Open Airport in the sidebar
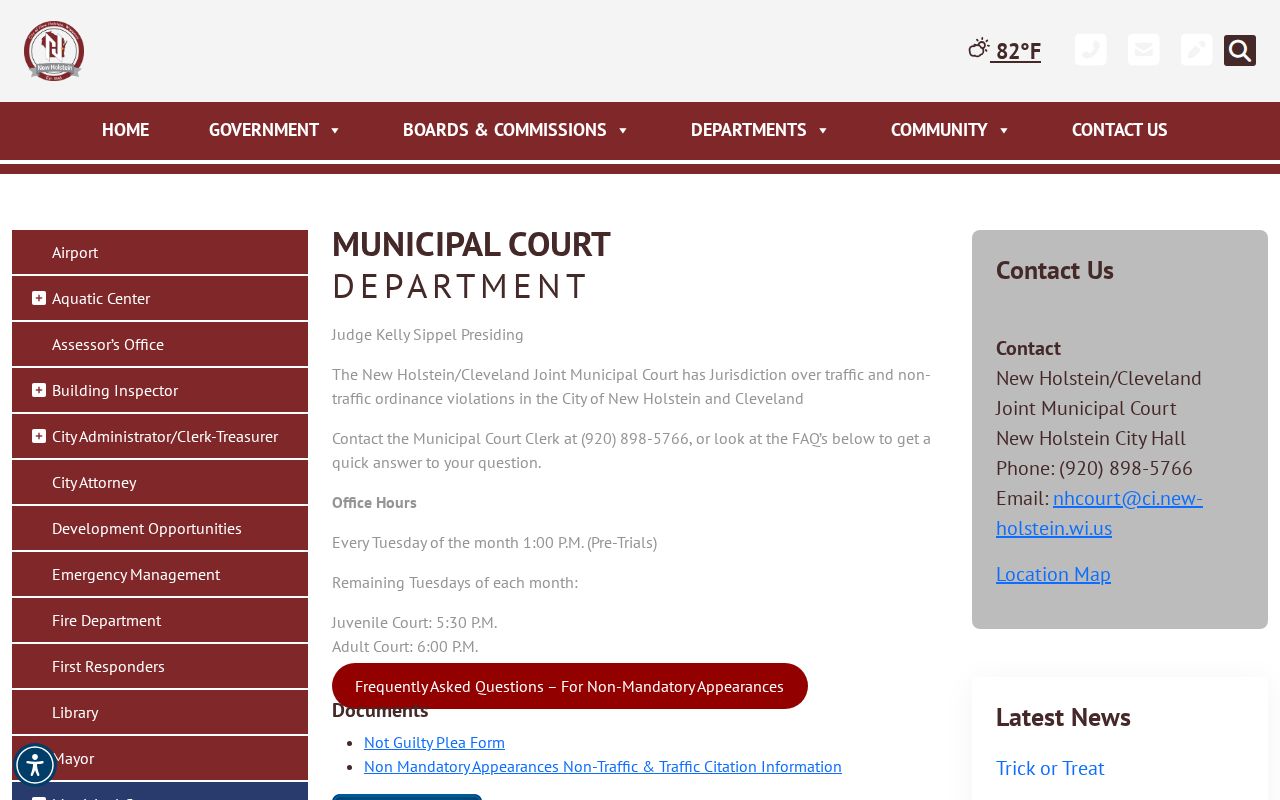This screenshot has width=1280, height=800. (160, 252)
